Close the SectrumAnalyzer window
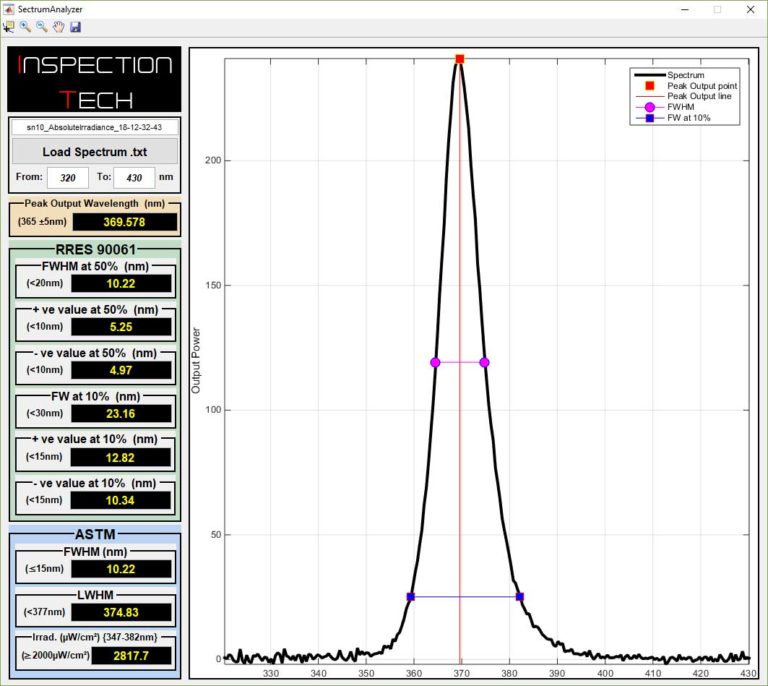Viewport: 768px width, 686px height. pos(750,9)
